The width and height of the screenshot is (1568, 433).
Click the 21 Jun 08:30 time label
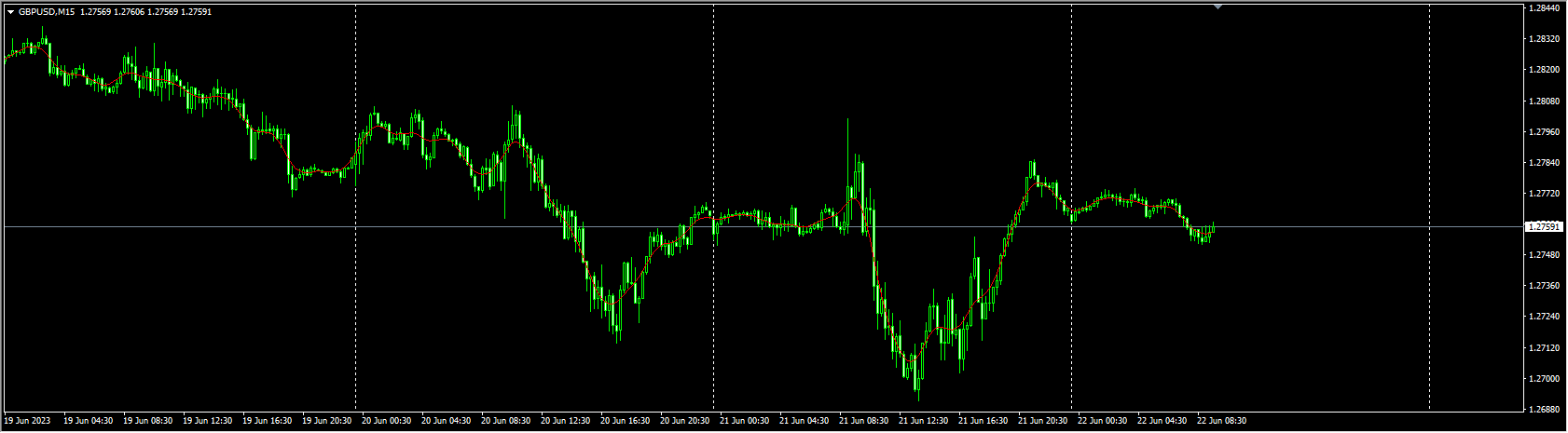coord(863,421)
